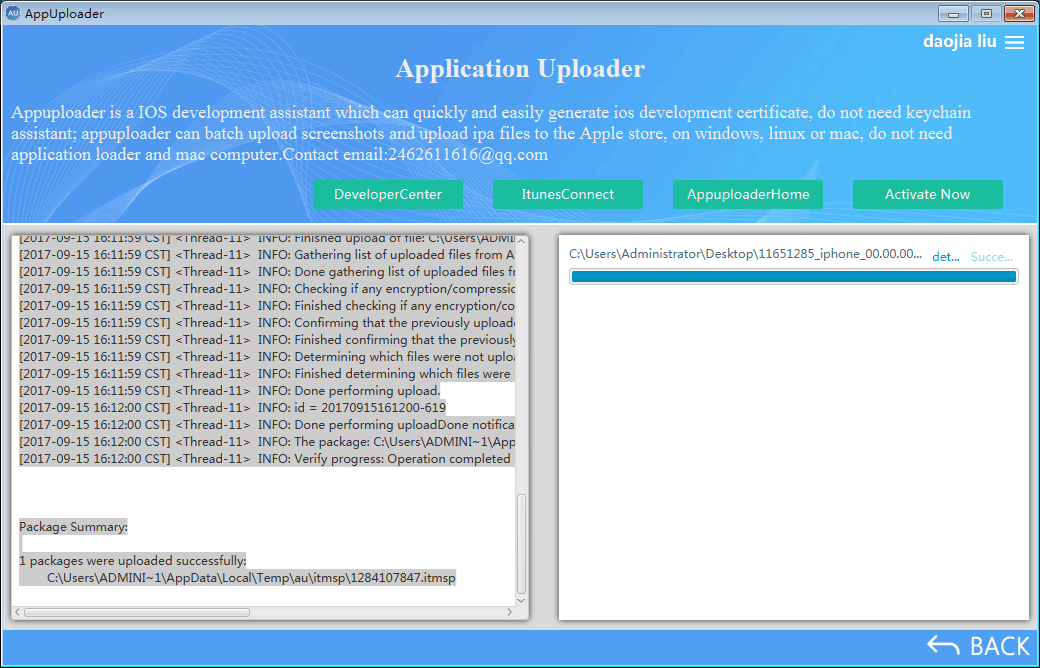Click 'Finished determining which files were' log line
The height and width of the screenshot is (668, 1040).
(267, 373)
